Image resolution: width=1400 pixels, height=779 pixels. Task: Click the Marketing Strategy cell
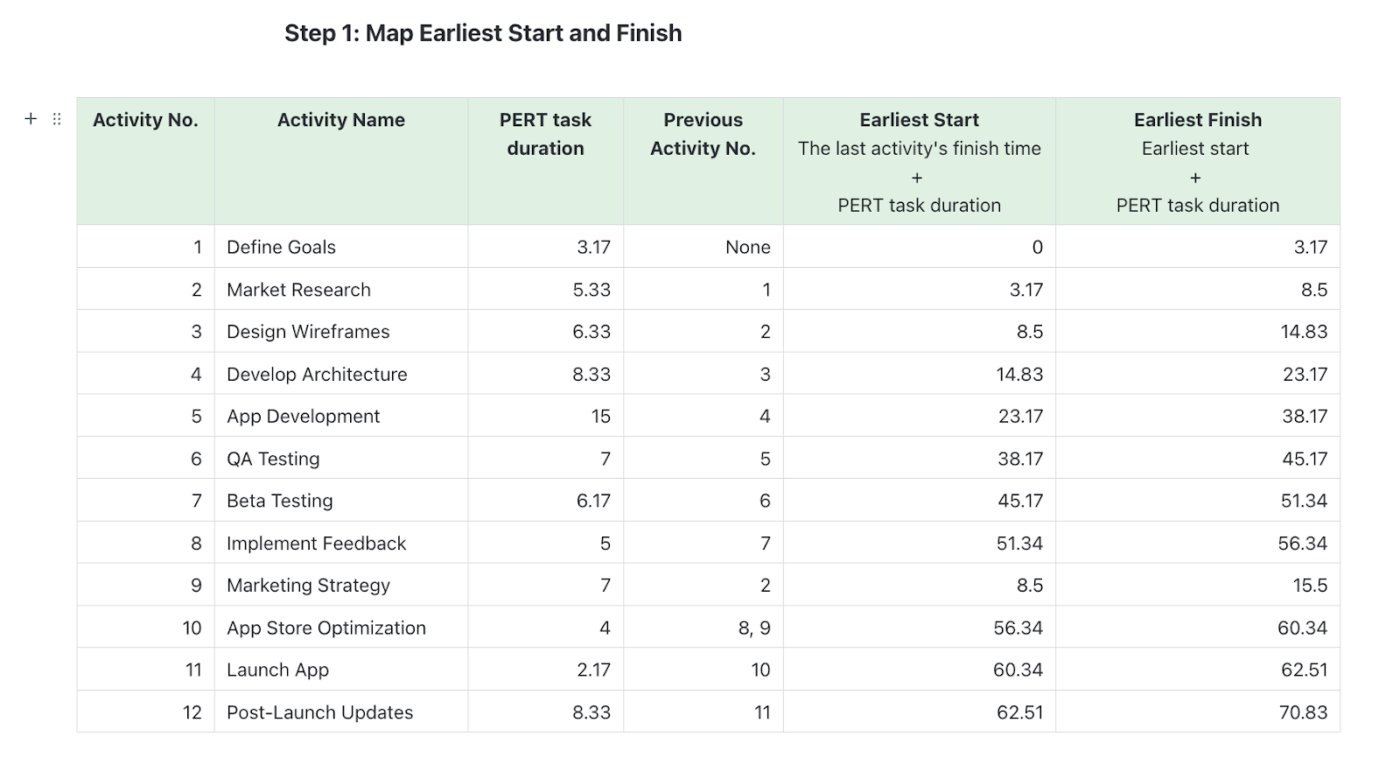pyautogui.click(x=341, y=585)
